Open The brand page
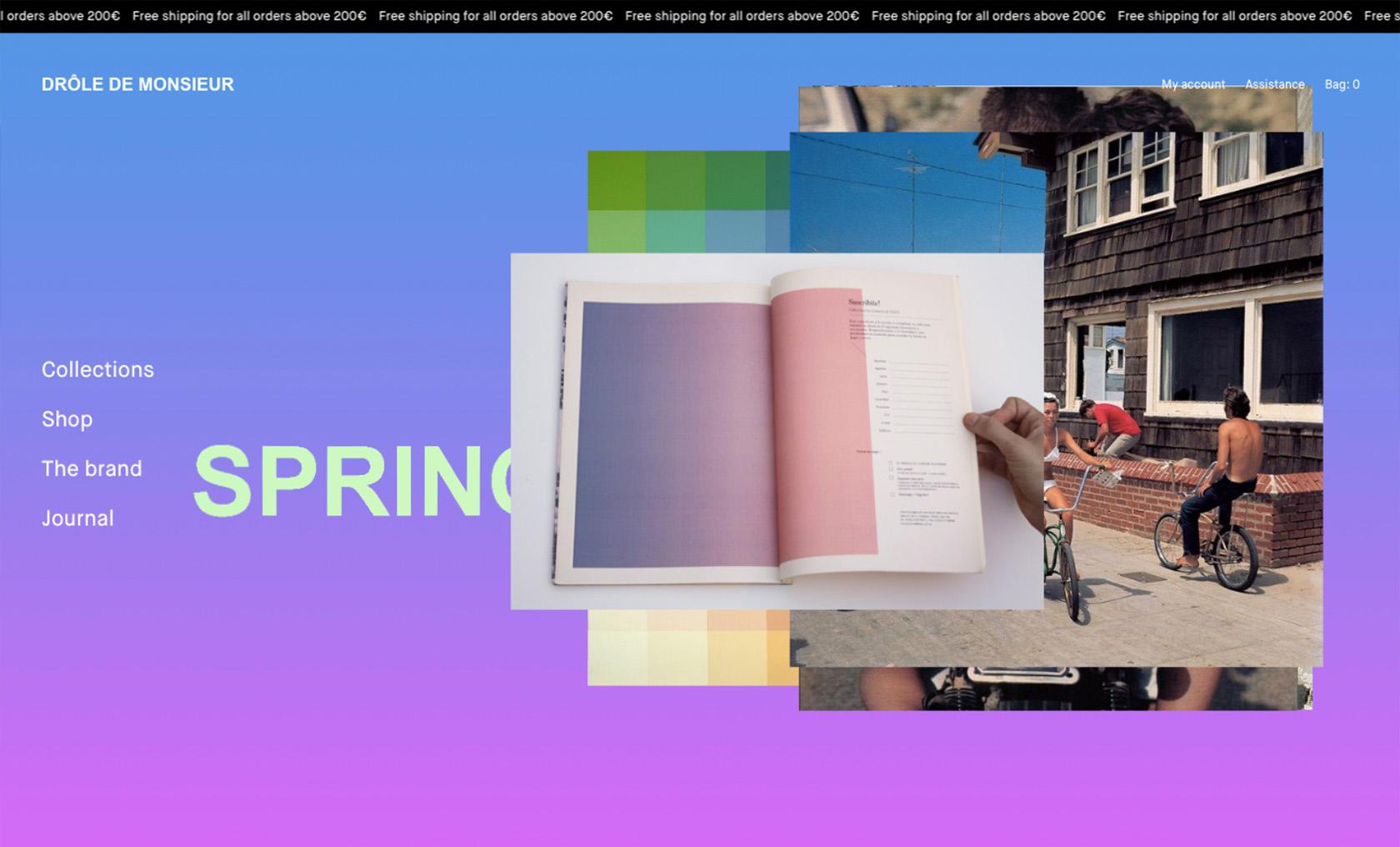The image size is (1400, 847). (92, 469)
